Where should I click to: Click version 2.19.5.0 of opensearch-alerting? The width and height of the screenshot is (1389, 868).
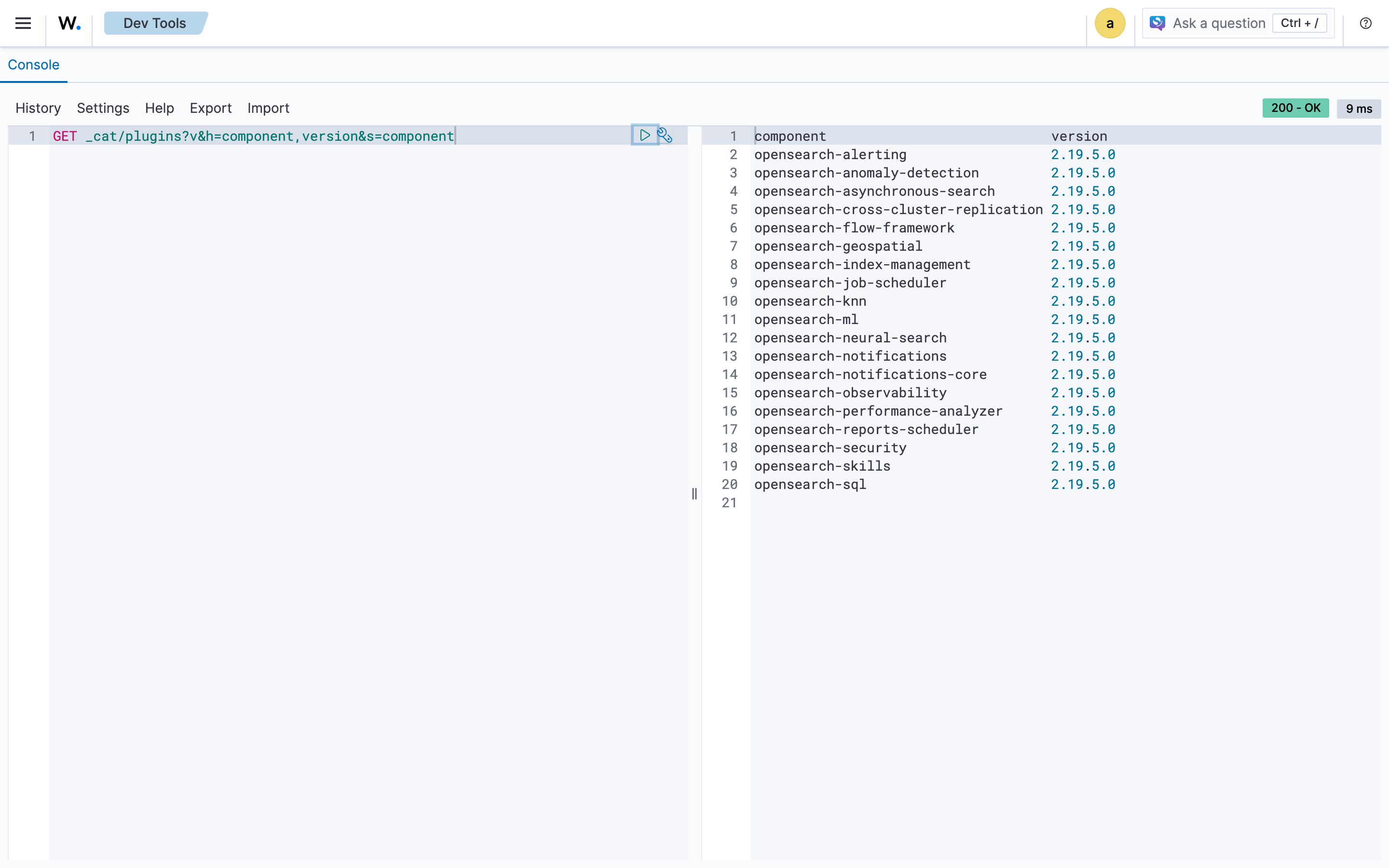[1083, 154]
